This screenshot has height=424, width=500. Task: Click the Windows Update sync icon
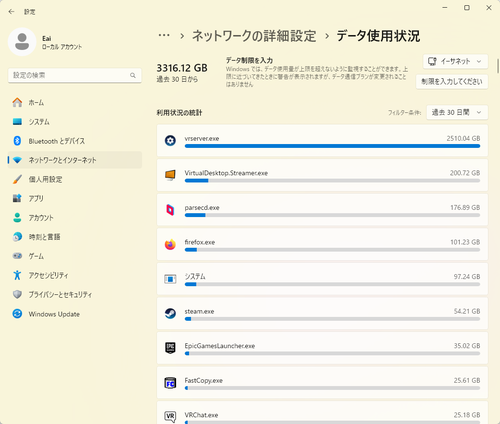[17, 314]
